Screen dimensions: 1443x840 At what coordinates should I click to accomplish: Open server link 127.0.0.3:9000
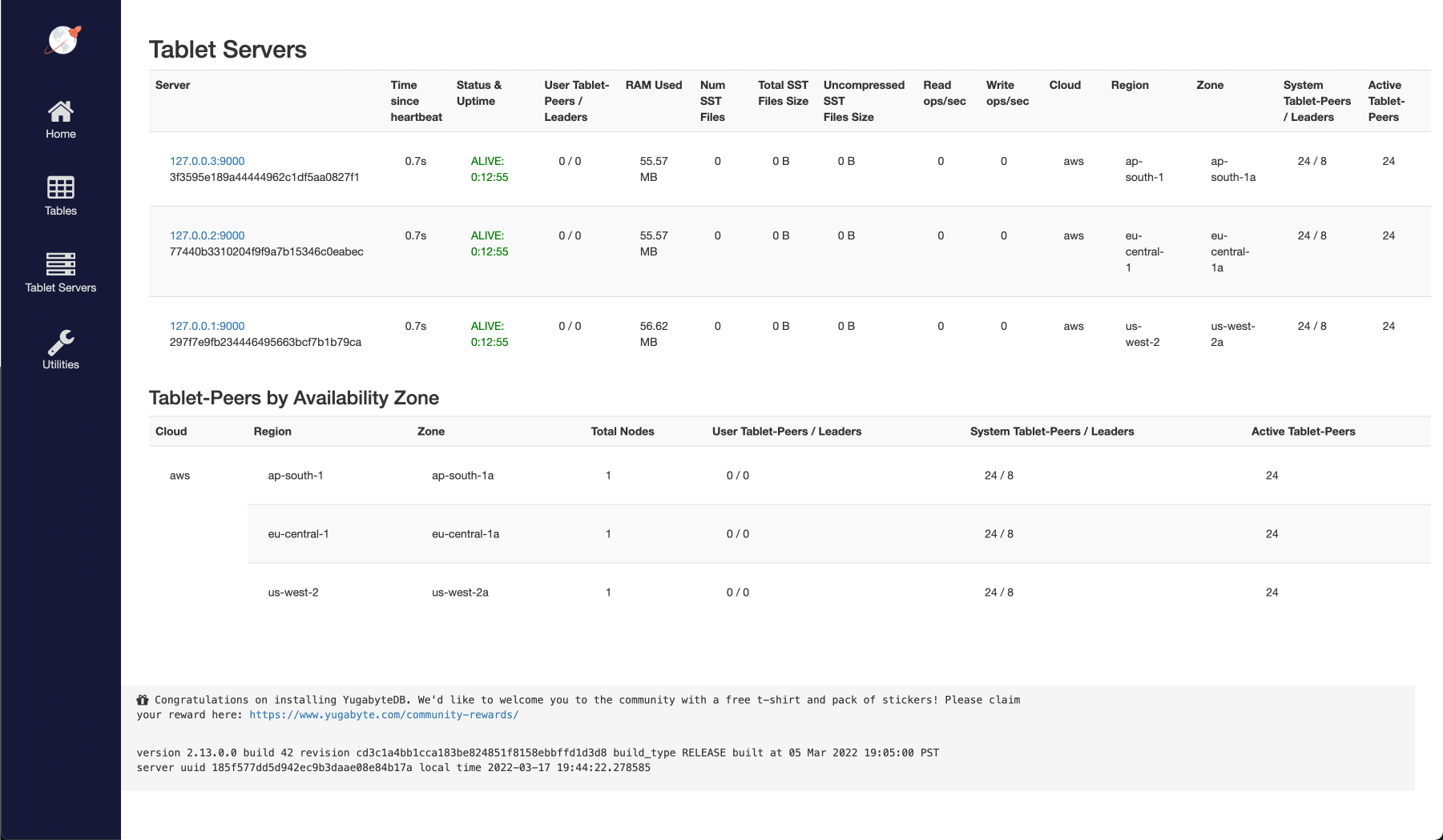(207, 161)
